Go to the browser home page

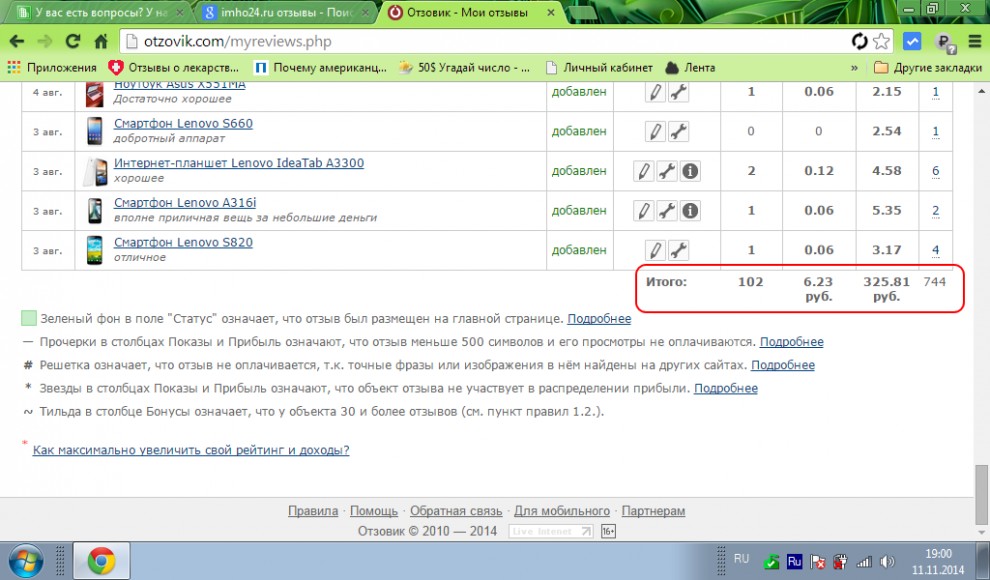101,42
